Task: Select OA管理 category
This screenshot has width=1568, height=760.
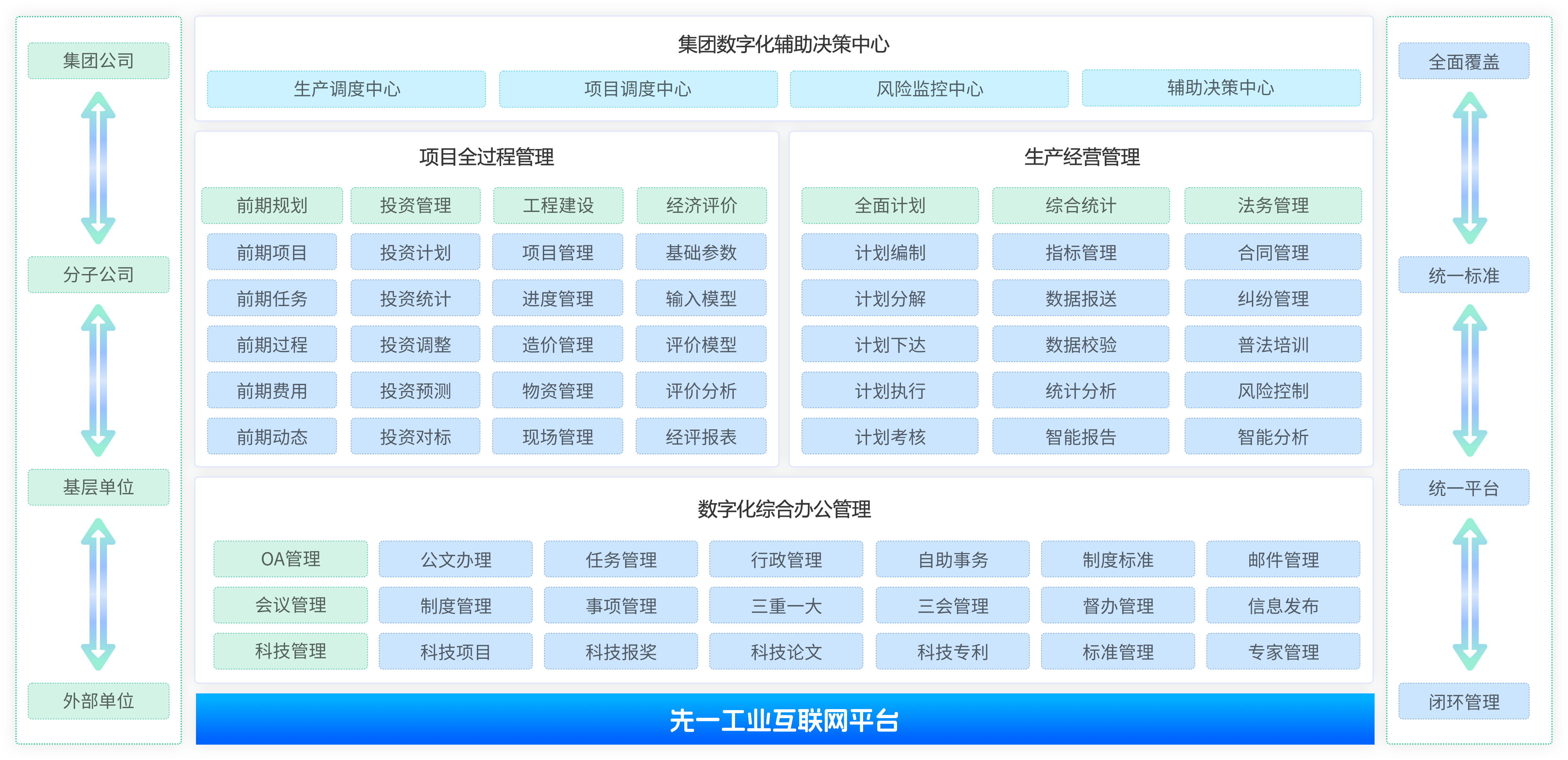Action: [290, 559]
